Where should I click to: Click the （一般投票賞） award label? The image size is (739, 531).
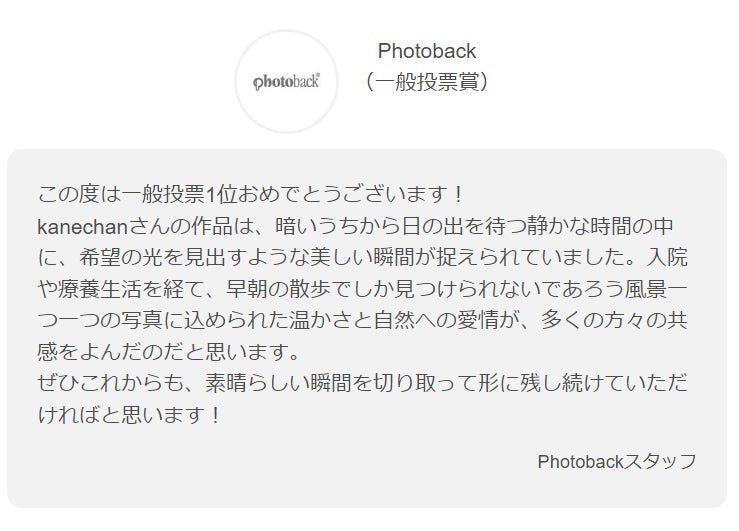pyautogui.click(x=427, y=82)
